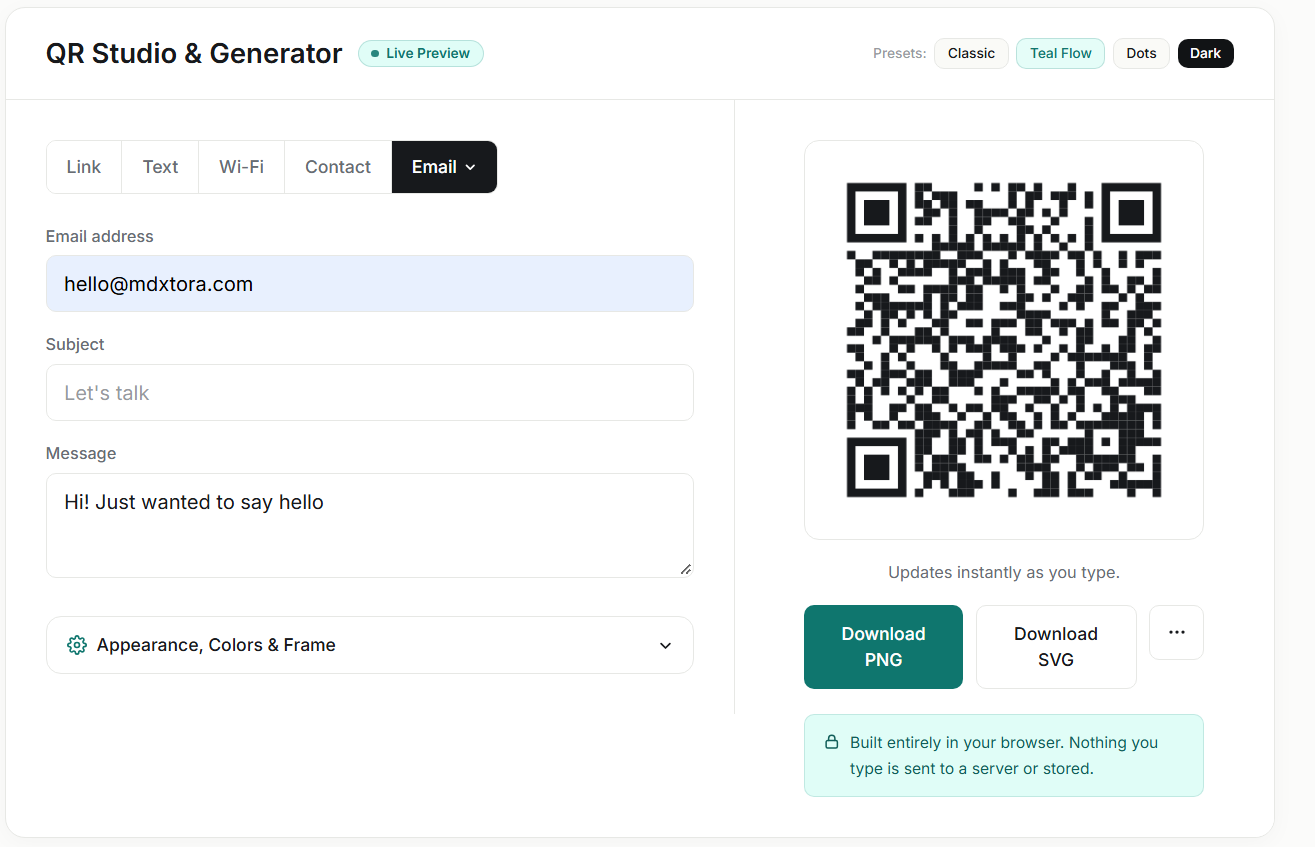Click inside the Message text area

[370, 525]
